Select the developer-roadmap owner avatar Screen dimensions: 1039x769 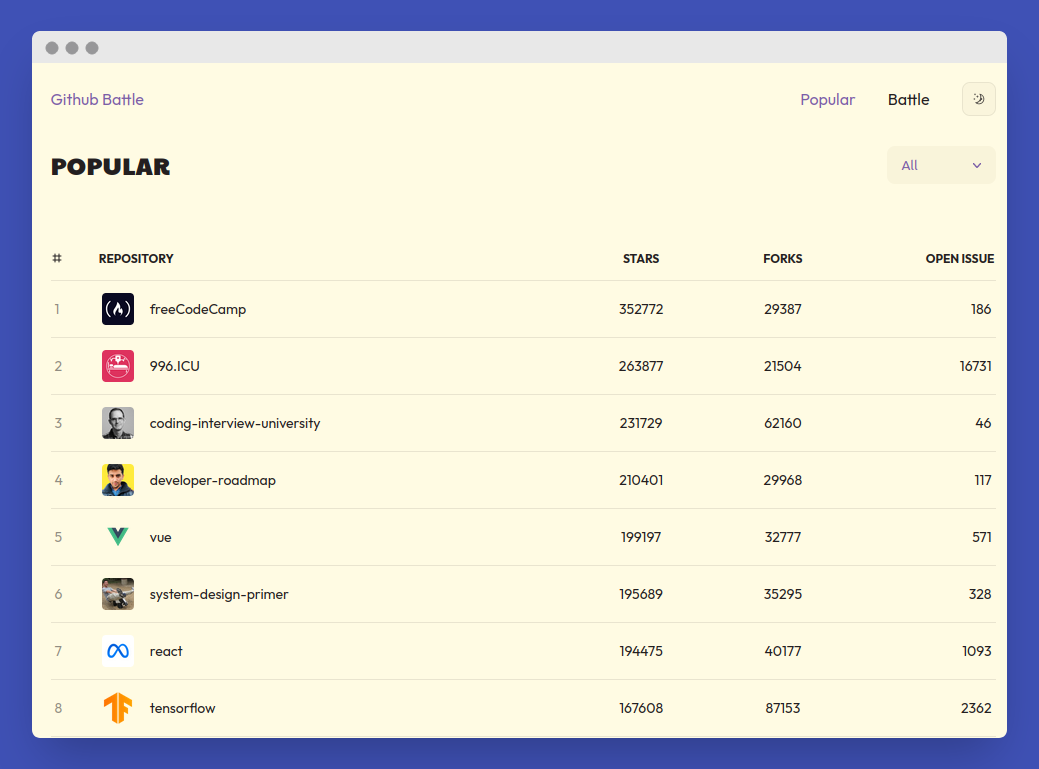tap(118, 480)
